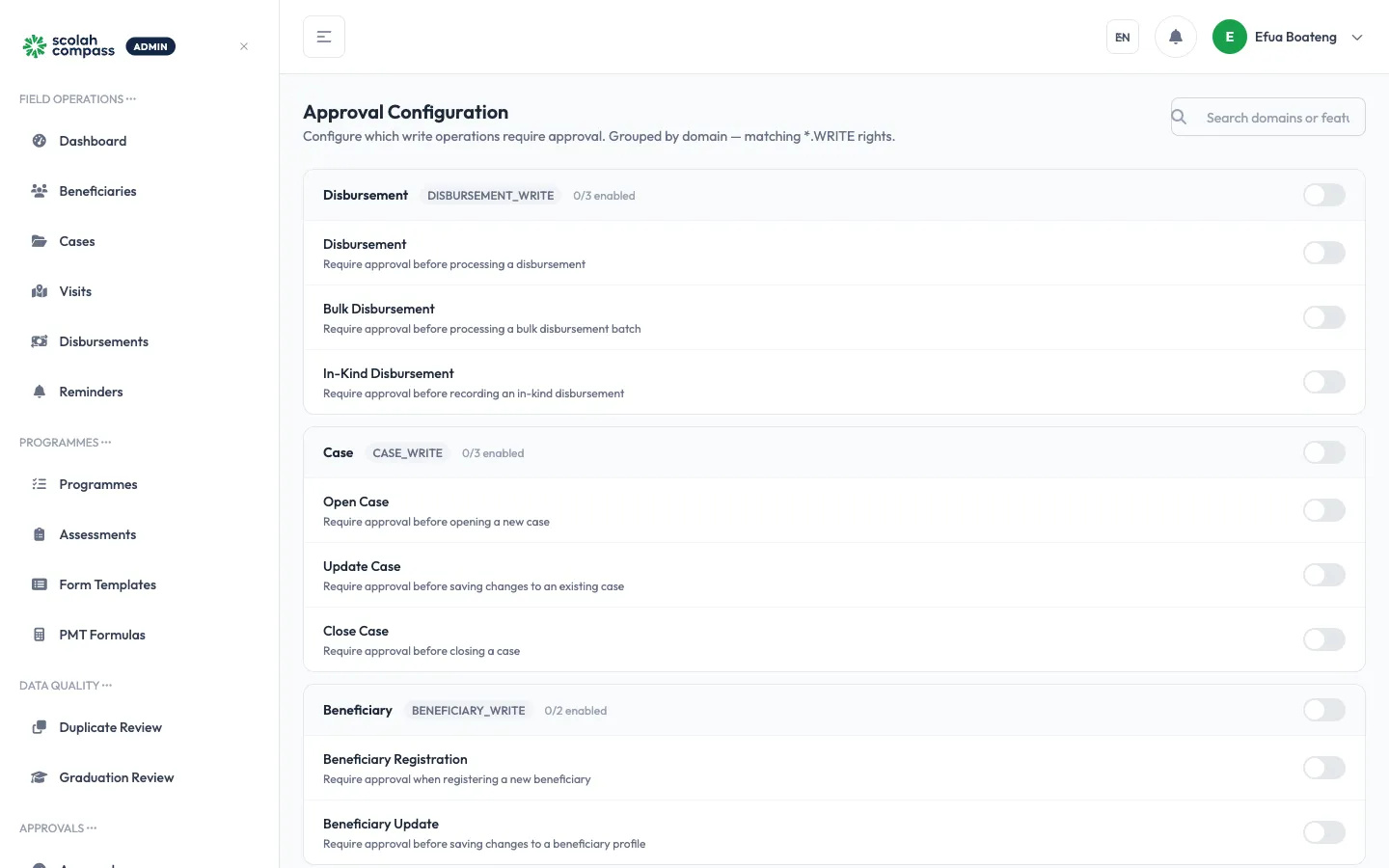Click the Dashboard gauge icon in sidebar
The height and width of the screenshot is (868, 1389).
tap(40, 141)
